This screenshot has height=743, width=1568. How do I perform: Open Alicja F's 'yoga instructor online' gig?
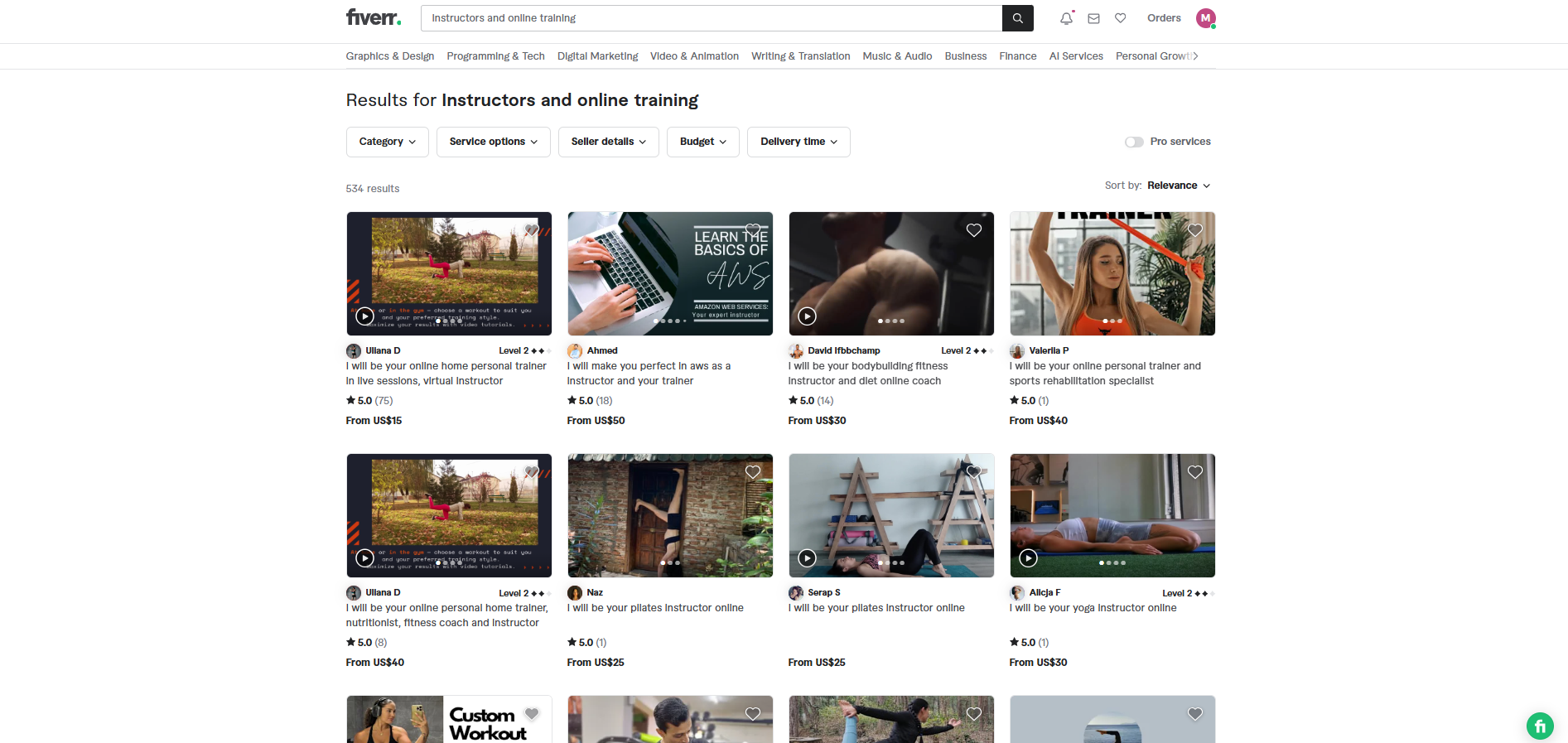[1093, 608]
